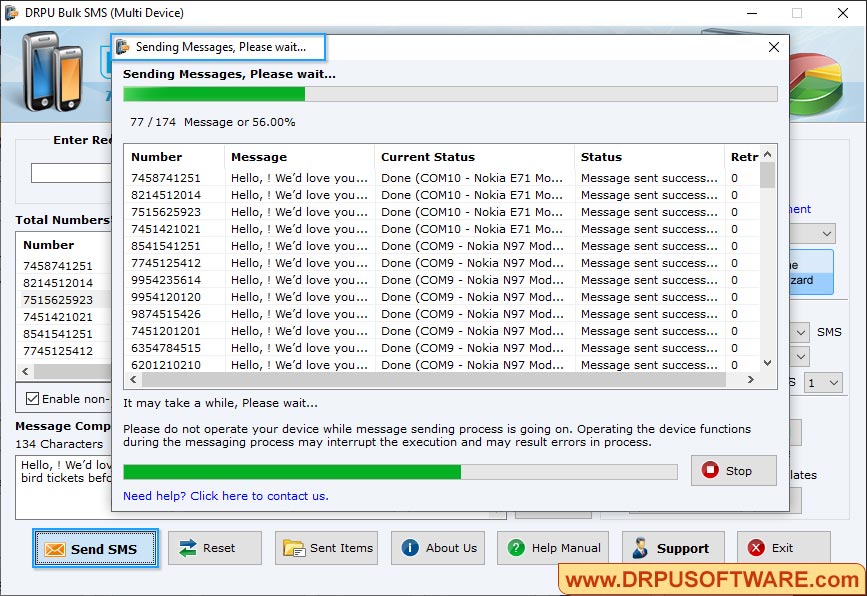Screen dimensions: 867x596
Task: Click the vertical scrollbar thumb of the message list
Action: (x=767, y=175)
